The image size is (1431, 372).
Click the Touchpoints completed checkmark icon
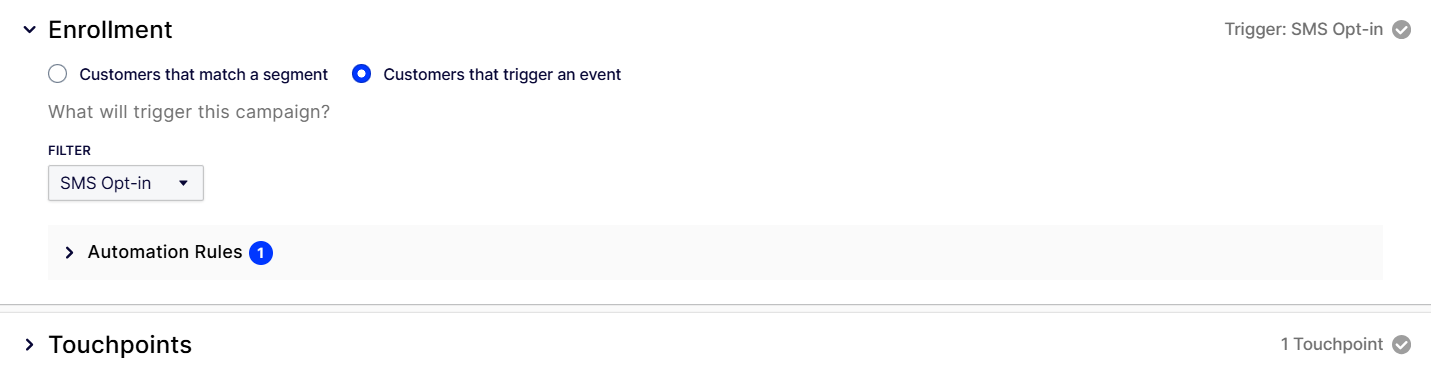pos(1402,345)
